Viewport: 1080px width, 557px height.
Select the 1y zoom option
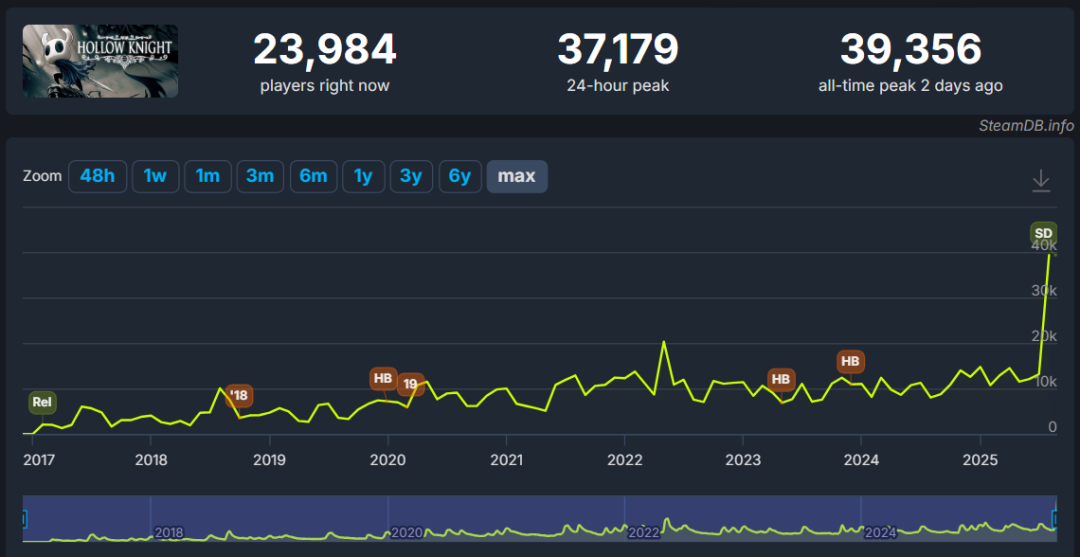[363, 176]
